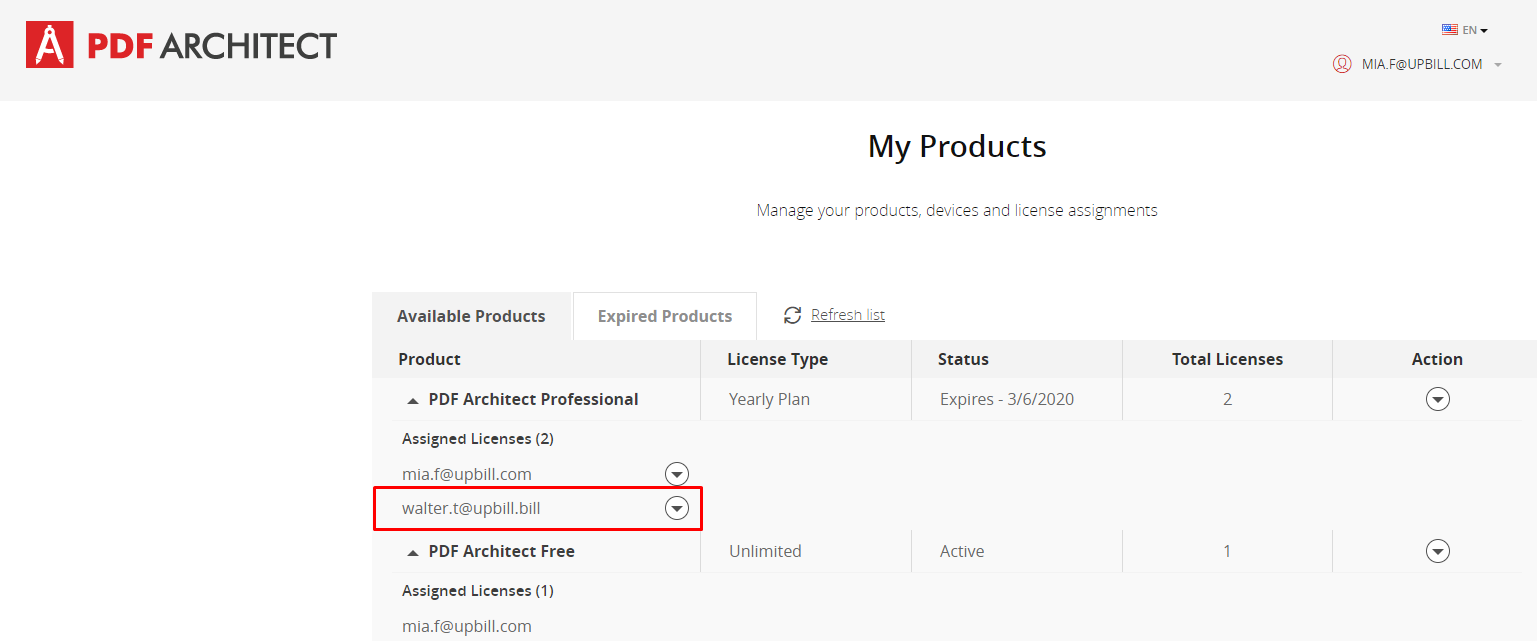
Task: Open dropdown next to mia.f@upbill.com under Professional
Action: pos(677,474)
